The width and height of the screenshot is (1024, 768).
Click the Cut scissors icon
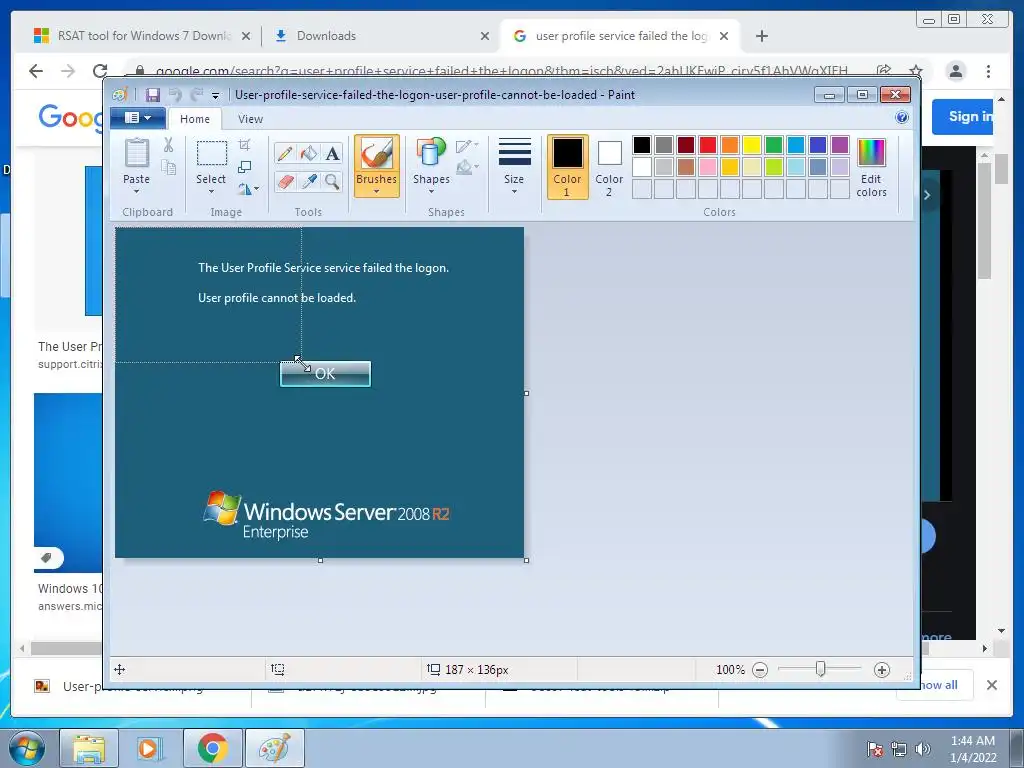tap(168, 145)
